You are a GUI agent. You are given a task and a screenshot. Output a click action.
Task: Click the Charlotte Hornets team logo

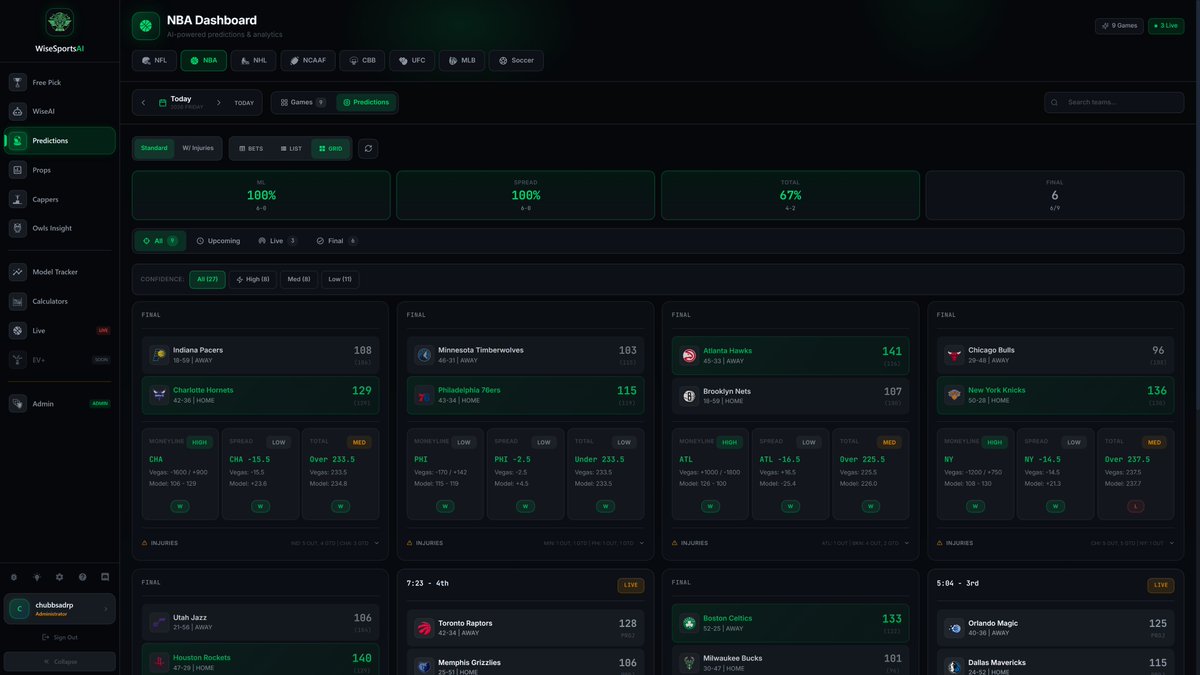[159, 395]
